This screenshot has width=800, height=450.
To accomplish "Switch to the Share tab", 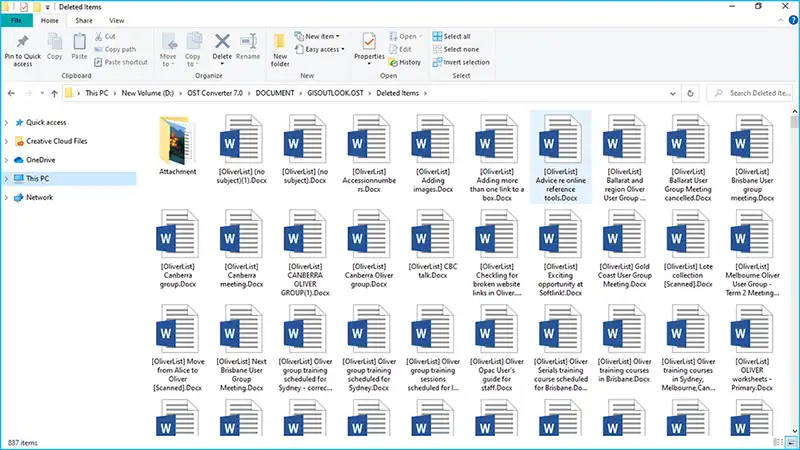I will click(84, 20).
